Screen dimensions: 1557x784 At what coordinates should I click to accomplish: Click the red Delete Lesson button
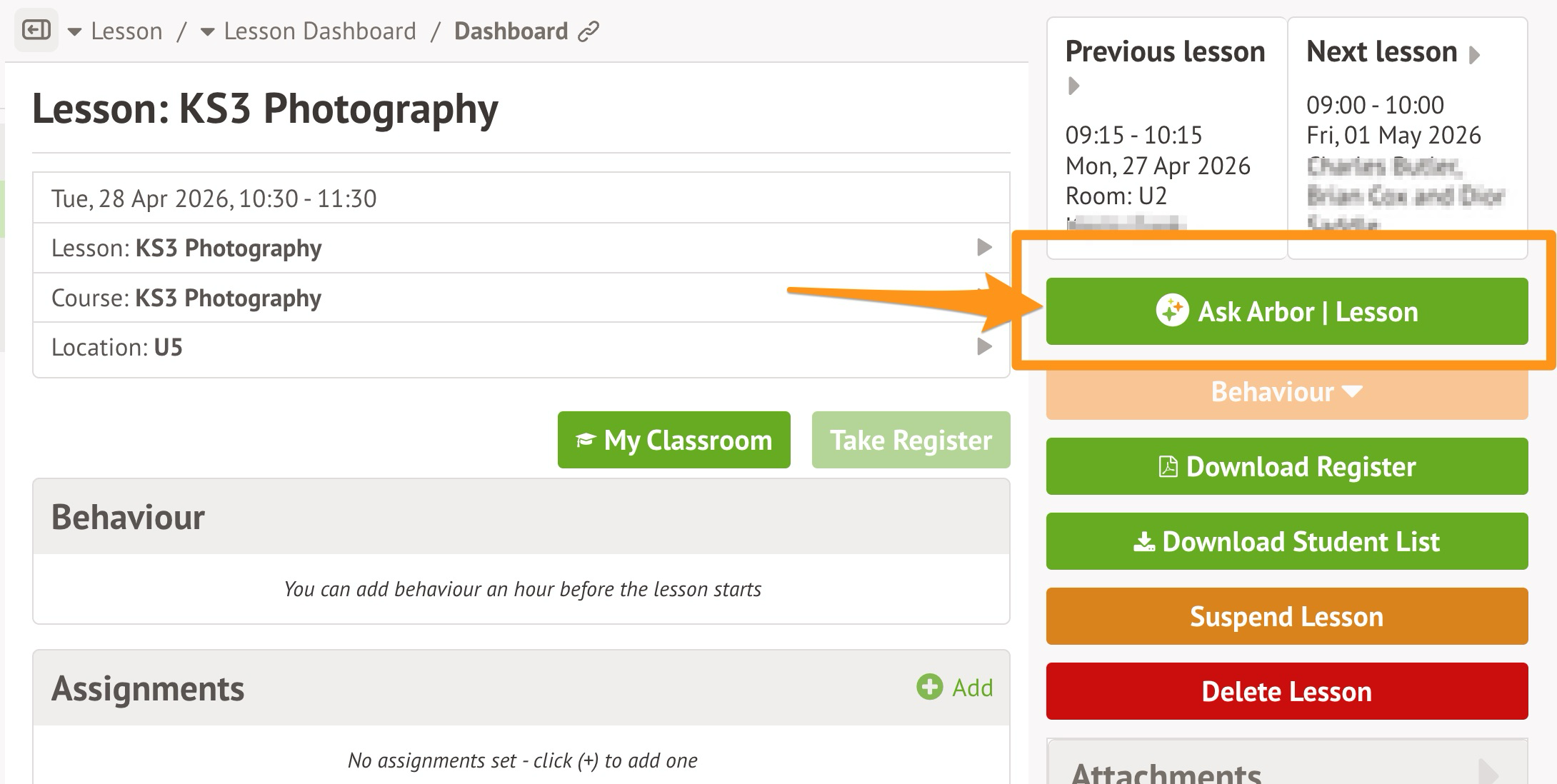click(x=1286, y=691)
